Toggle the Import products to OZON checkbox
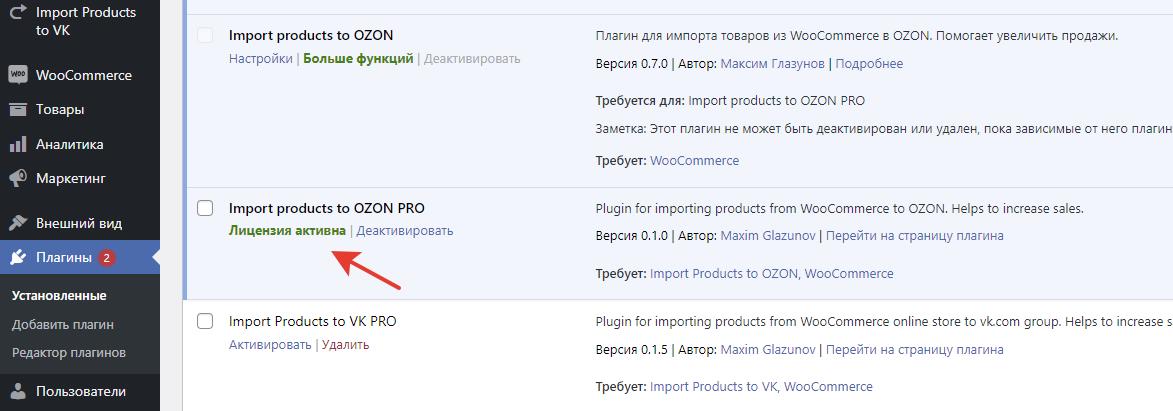The image size is (1173, 411). (205, 35)
